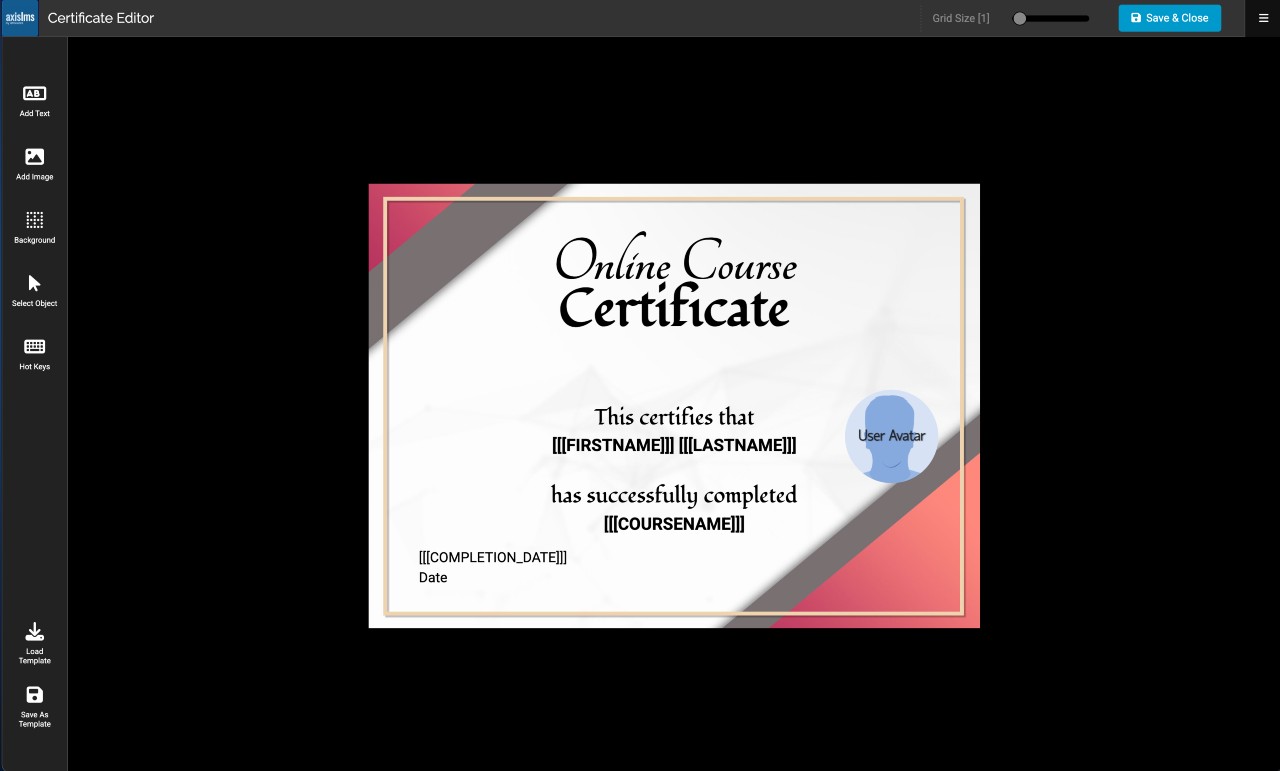Select the [[[COURSENAME]]] placeholder text

pyautogui.click(x=674, y=524)
